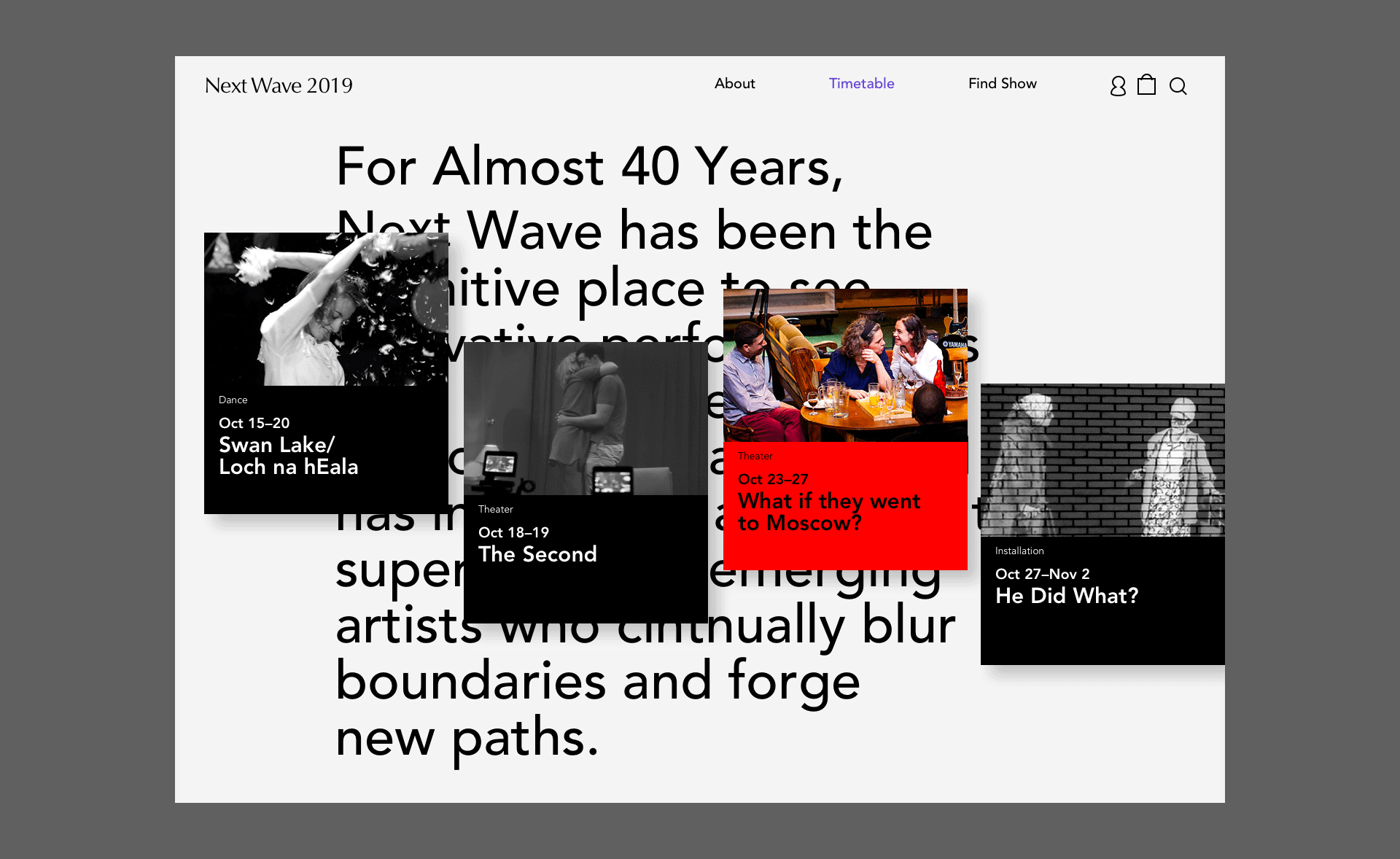Open The Second show title
Image resolution: width=1400 pixels, height=859 pixels.
[537, 554]
